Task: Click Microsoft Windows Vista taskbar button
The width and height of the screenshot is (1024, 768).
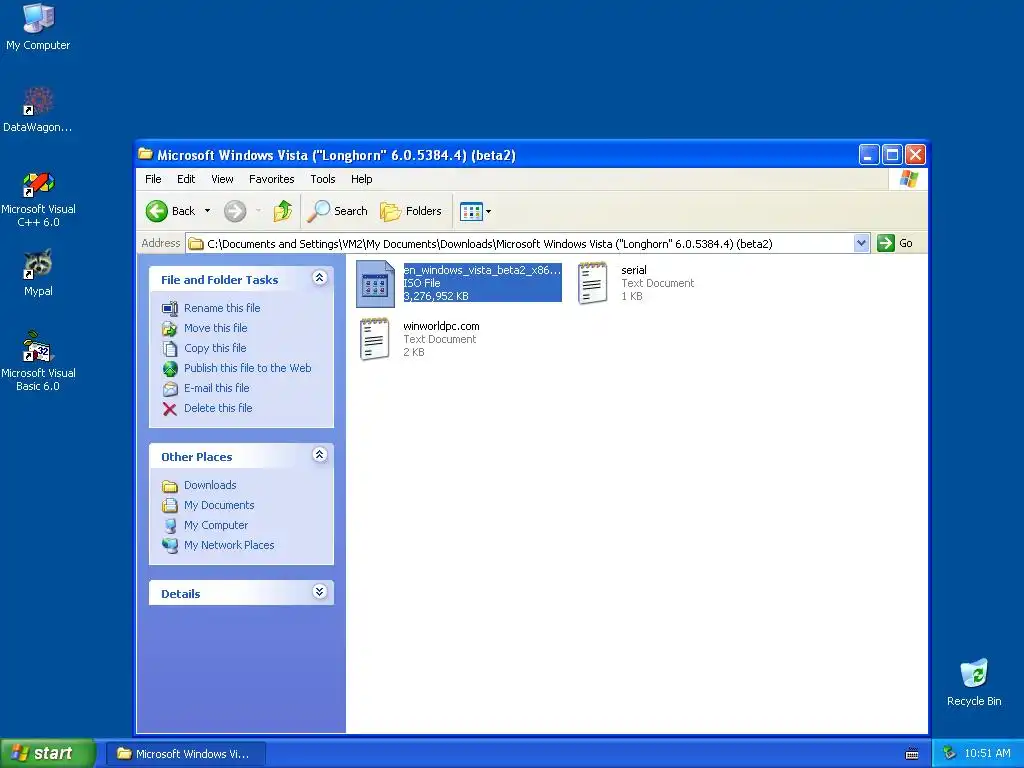Action: point(185,754)
